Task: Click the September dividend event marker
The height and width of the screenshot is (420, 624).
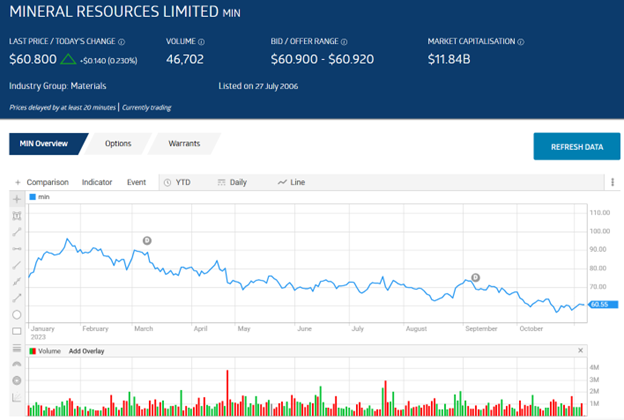Action: pyautogui.click(x=475, y=277)
